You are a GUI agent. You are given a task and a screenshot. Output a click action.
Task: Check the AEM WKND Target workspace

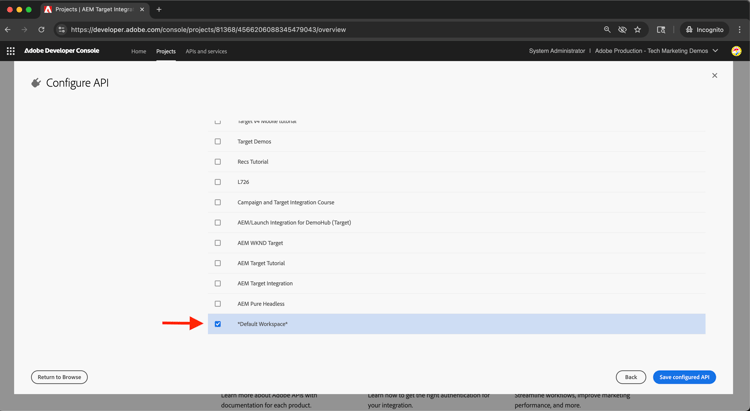218,243
